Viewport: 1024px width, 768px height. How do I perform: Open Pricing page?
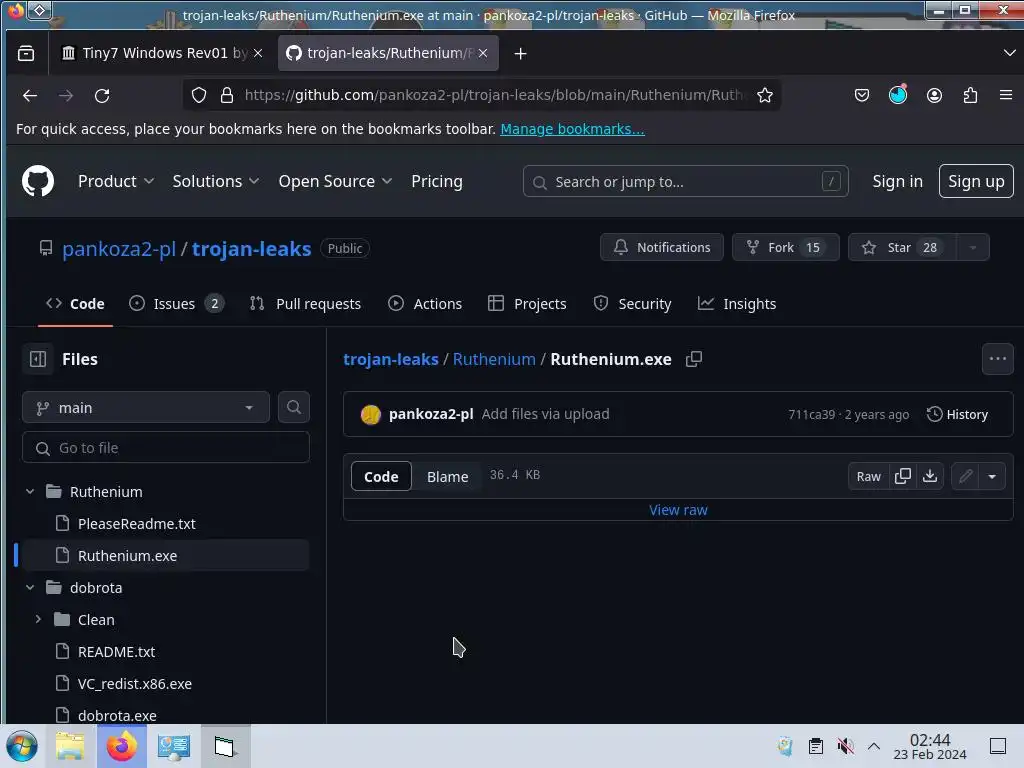point(437,181)
